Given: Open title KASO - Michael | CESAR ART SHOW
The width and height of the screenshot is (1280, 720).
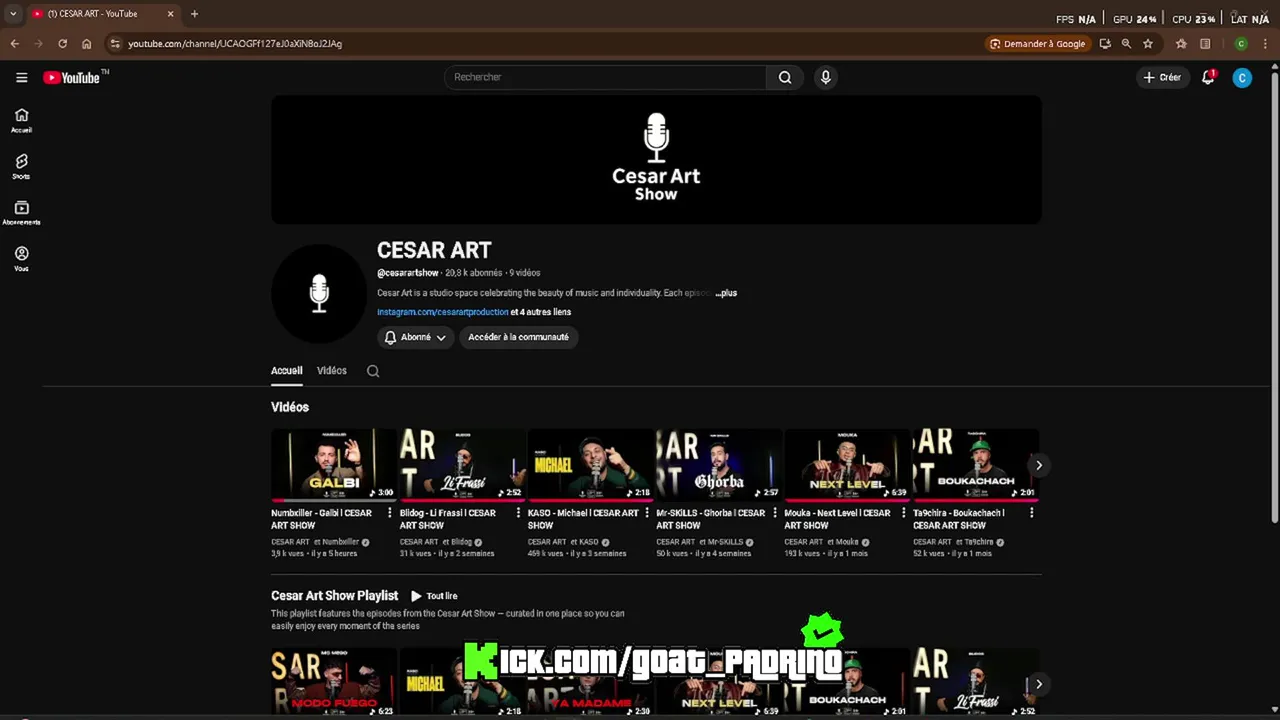Looking at the screenshot, I should tap(583, 519).
